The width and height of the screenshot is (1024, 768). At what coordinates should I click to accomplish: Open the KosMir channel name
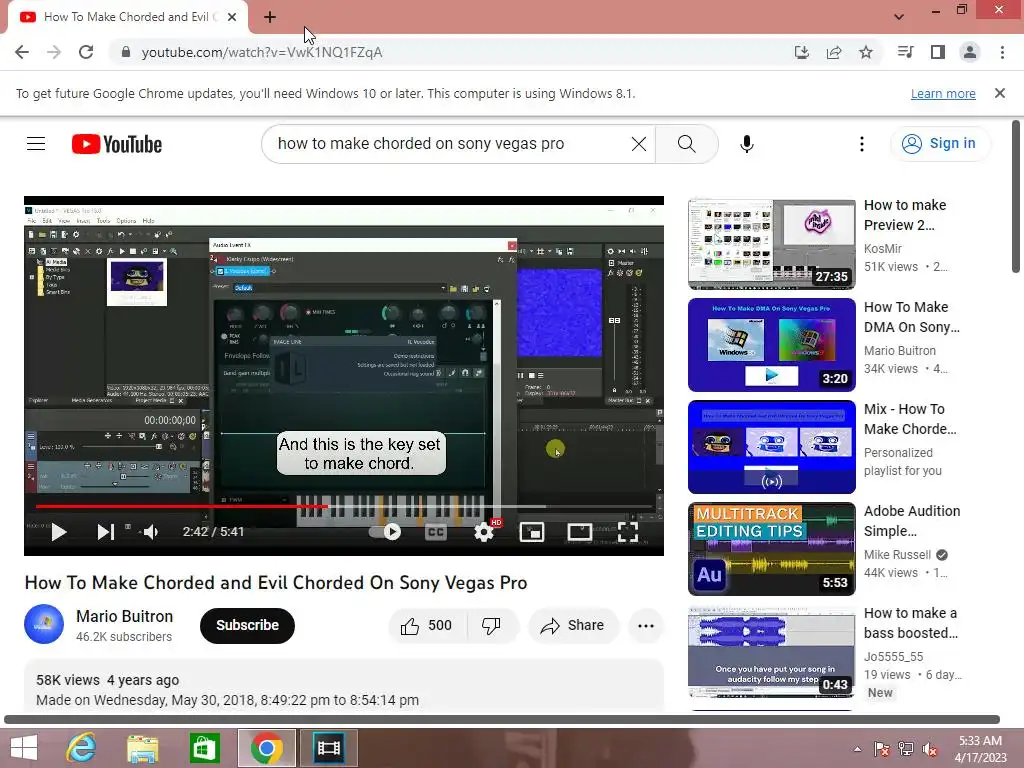883,248
